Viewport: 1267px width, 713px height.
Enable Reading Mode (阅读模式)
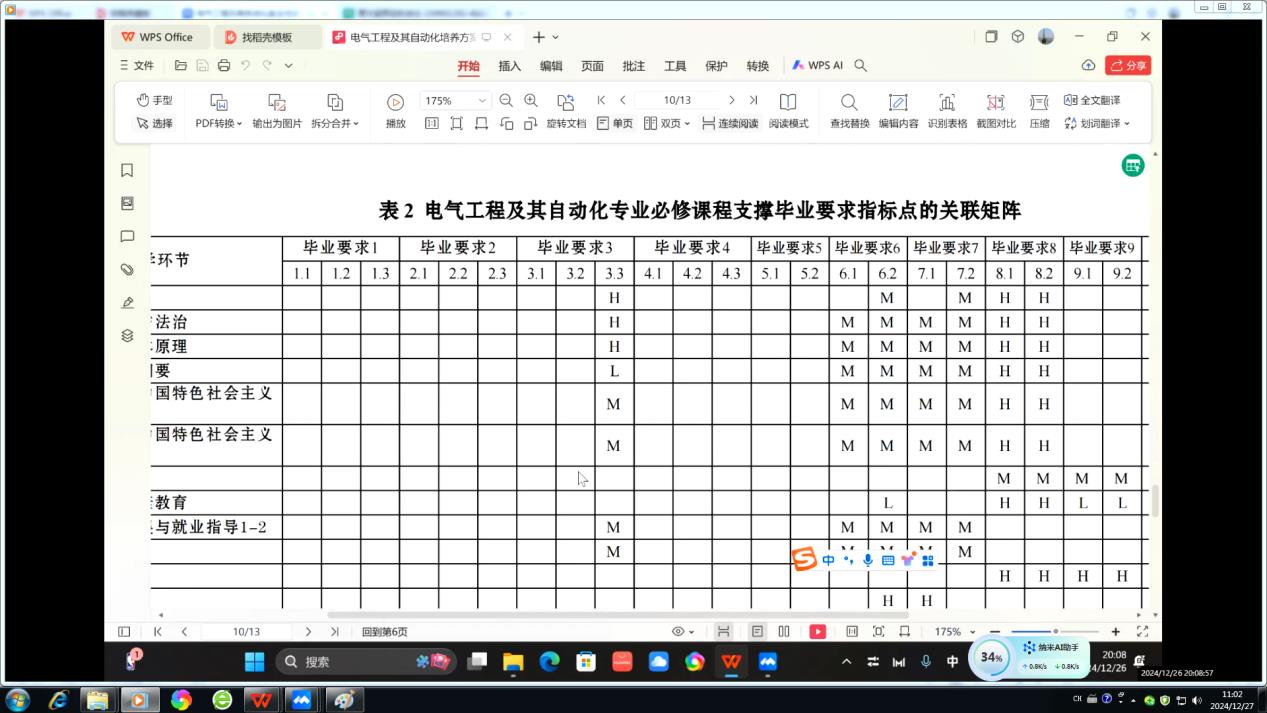(x=788, y=102)
